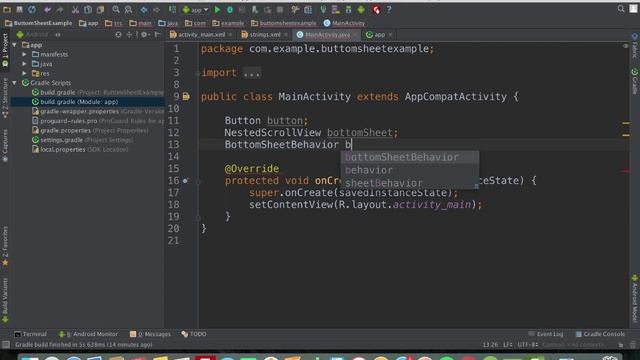Open the Terminal tool window
640x360 pixels.
[31, 334]
